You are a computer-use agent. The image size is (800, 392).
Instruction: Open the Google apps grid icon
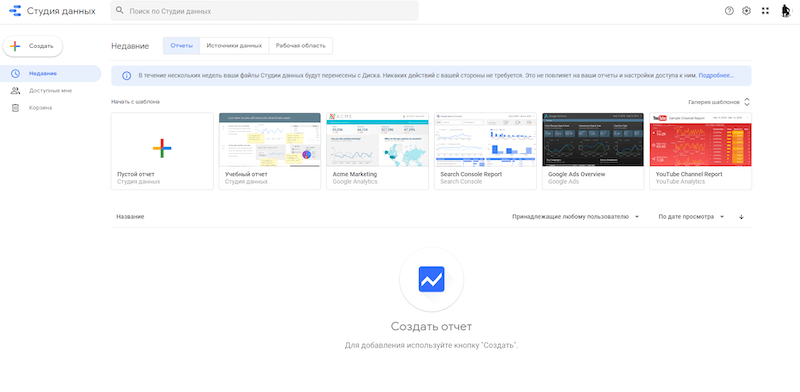765,11
